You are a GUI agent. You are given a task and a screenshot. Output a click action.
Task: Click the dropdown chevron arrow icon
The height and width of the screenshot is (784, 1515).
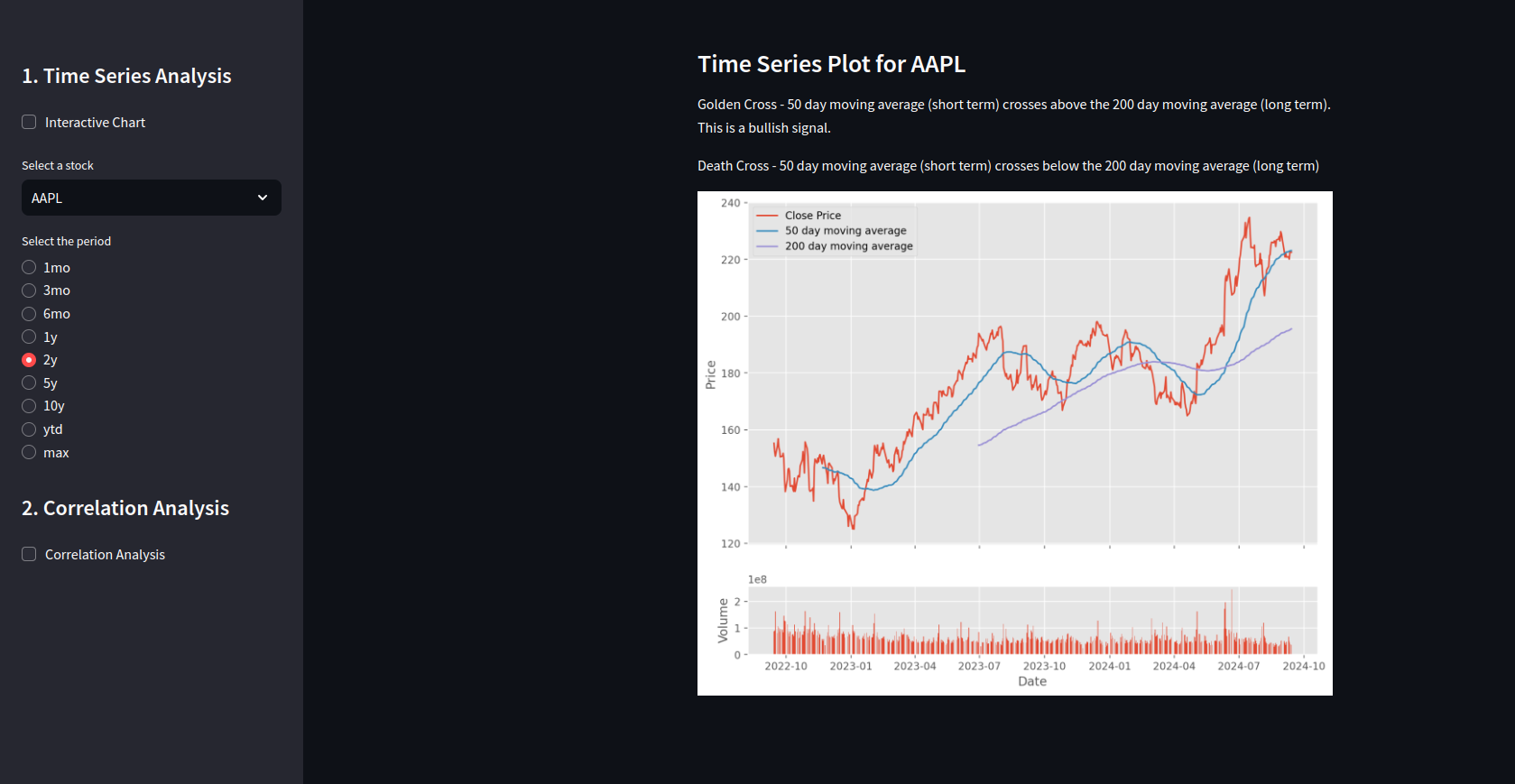coord(263,198)
